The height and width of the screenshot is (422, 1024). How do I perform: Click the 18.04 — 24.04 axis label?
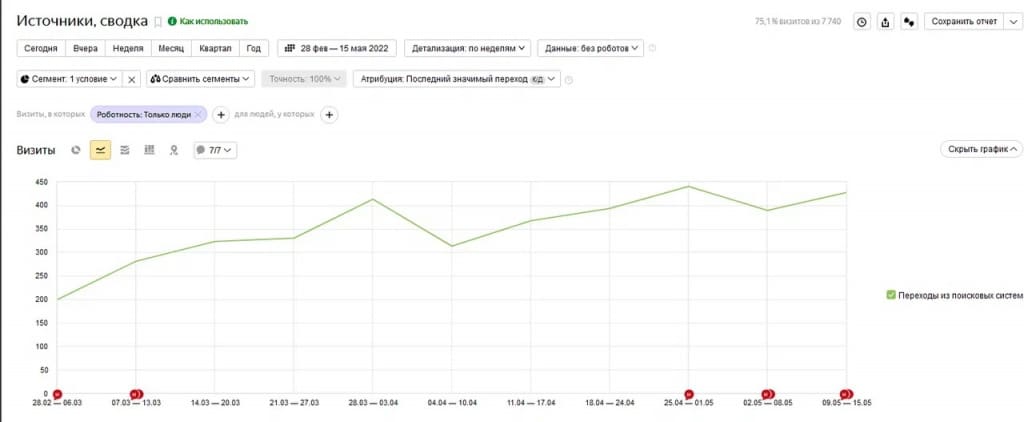pyautogui.click(x=610, y=403)
